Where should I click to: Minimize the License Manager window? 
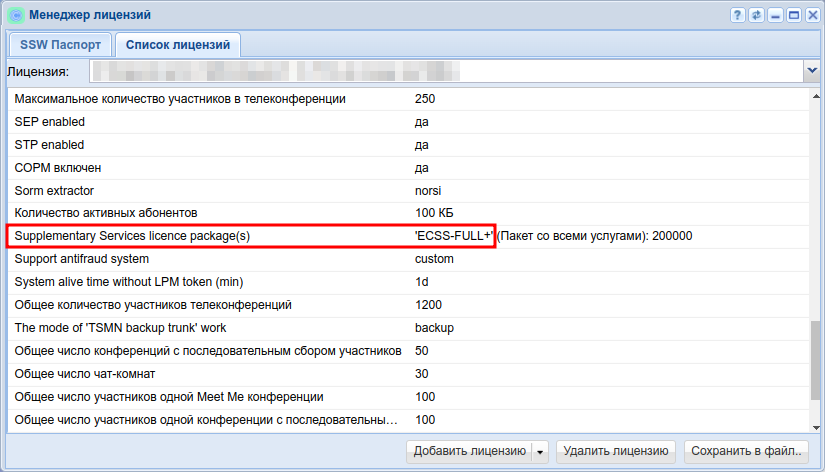[774, 15]
